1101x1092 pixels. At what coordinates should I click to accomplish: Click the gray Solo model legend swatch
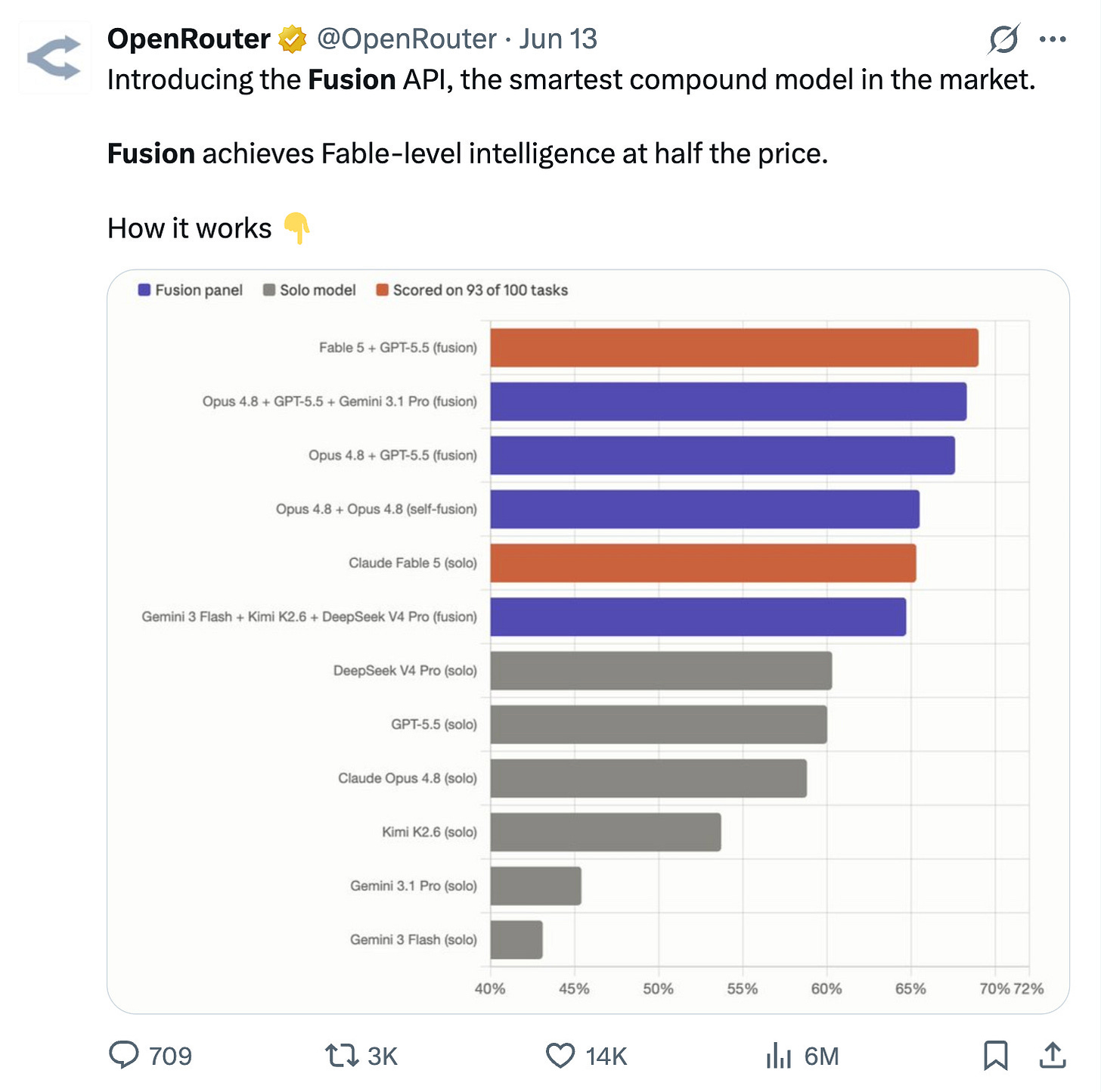tap(269, 290)
